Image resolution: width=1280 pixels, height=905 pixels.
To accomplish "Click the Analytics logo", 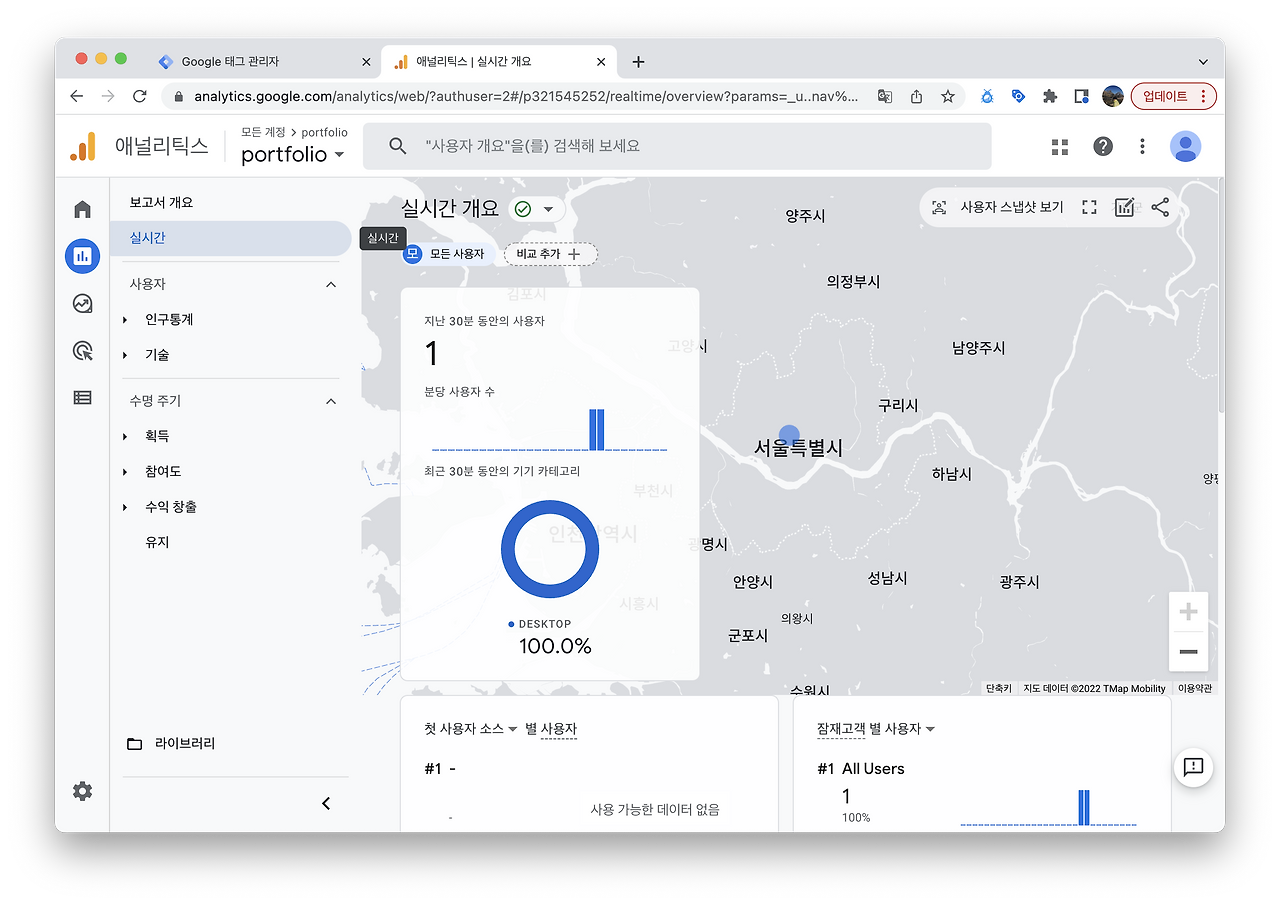I will click(x=82, y=147).
